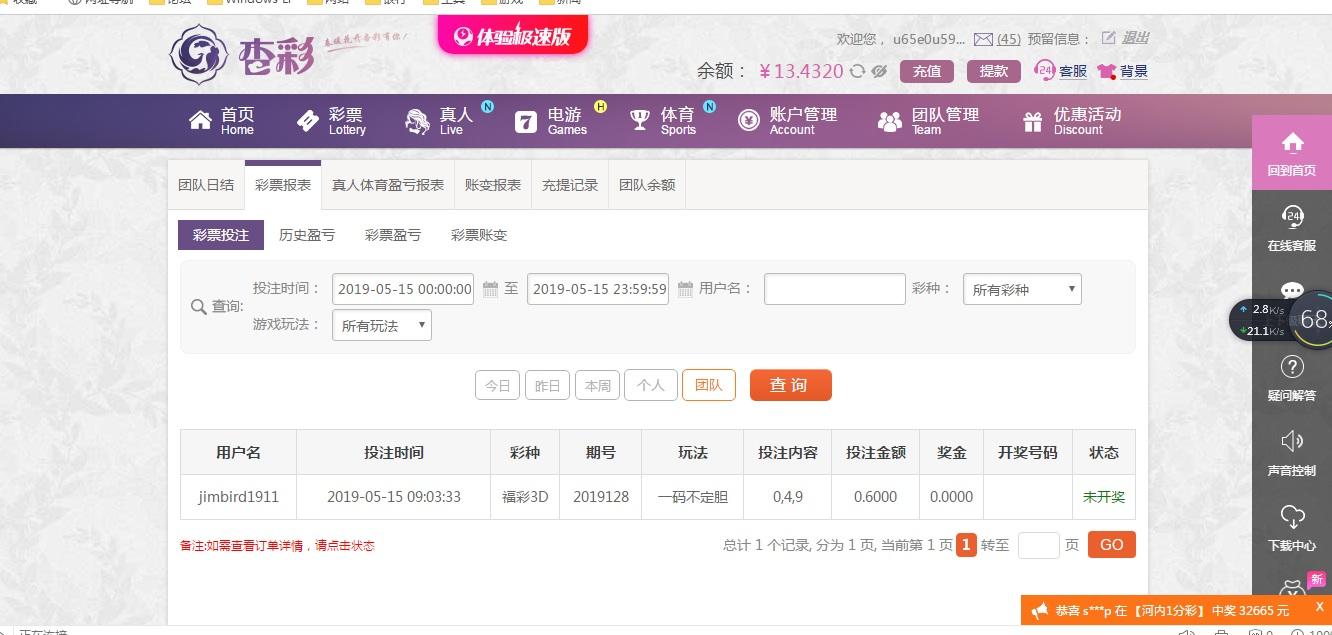Click the 退出 logout link
Screen dimensions: 1332x635
point(1135,38)
